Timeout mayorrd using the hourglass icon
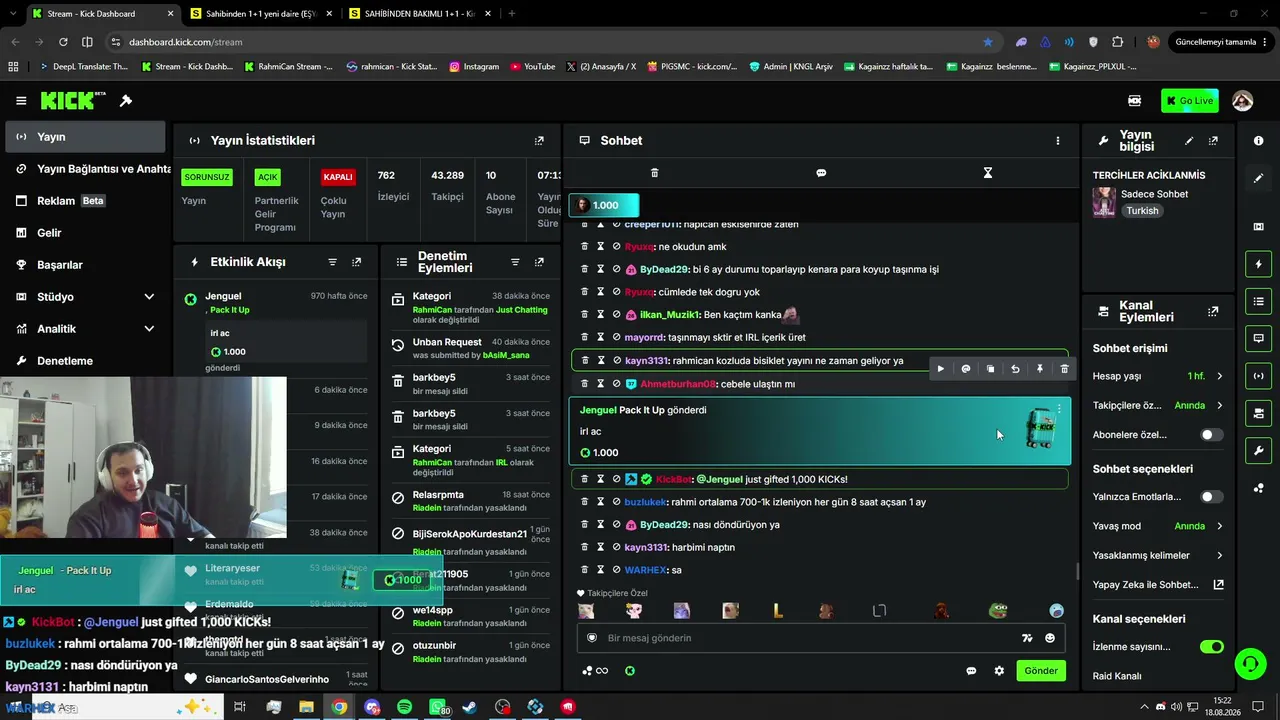Screen dimensions: 1280x720 click(x=601, y=337)
